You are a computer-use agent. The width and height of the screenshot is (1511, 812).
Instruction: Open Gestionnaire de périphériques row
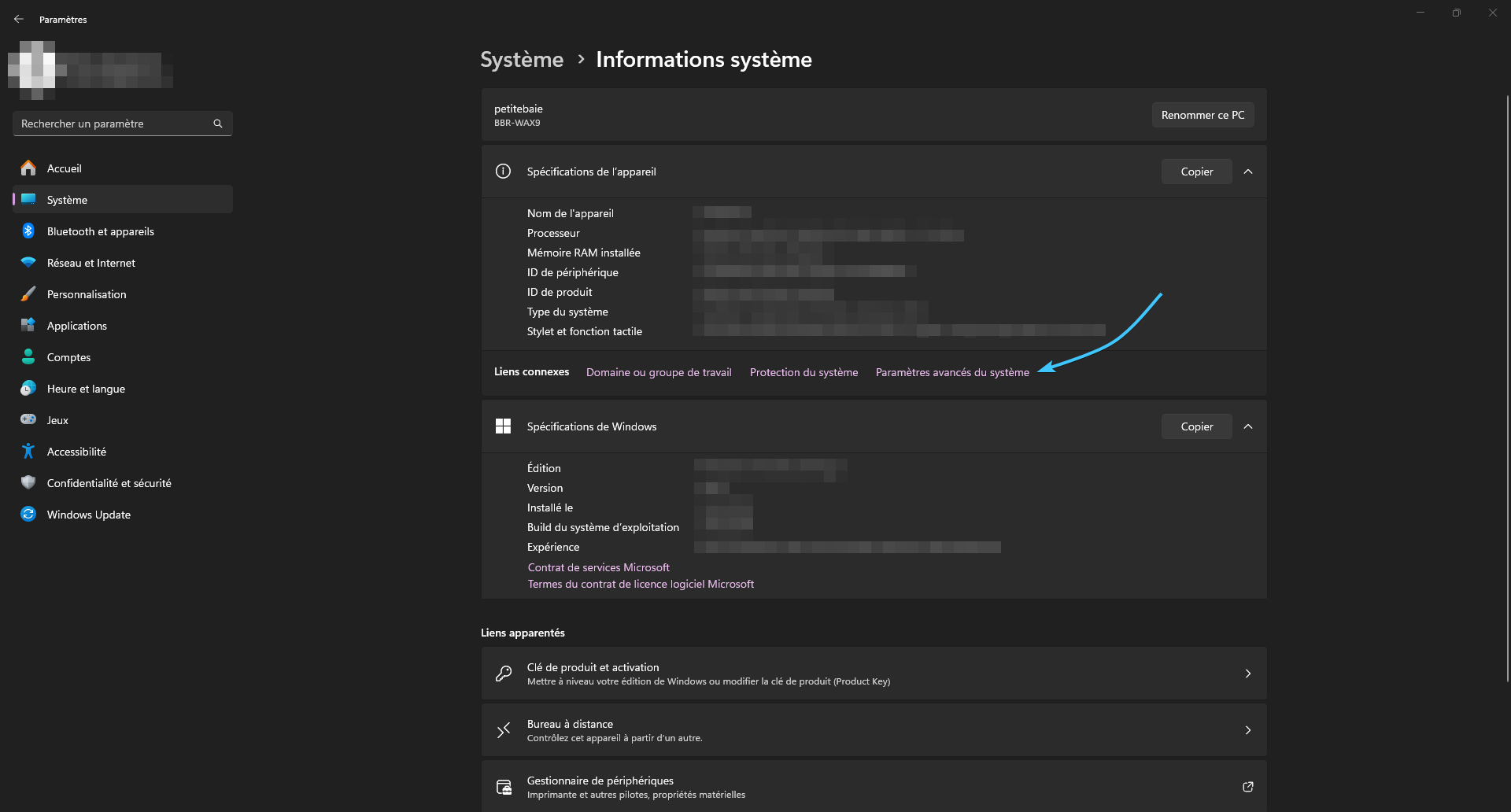point(874,787)
